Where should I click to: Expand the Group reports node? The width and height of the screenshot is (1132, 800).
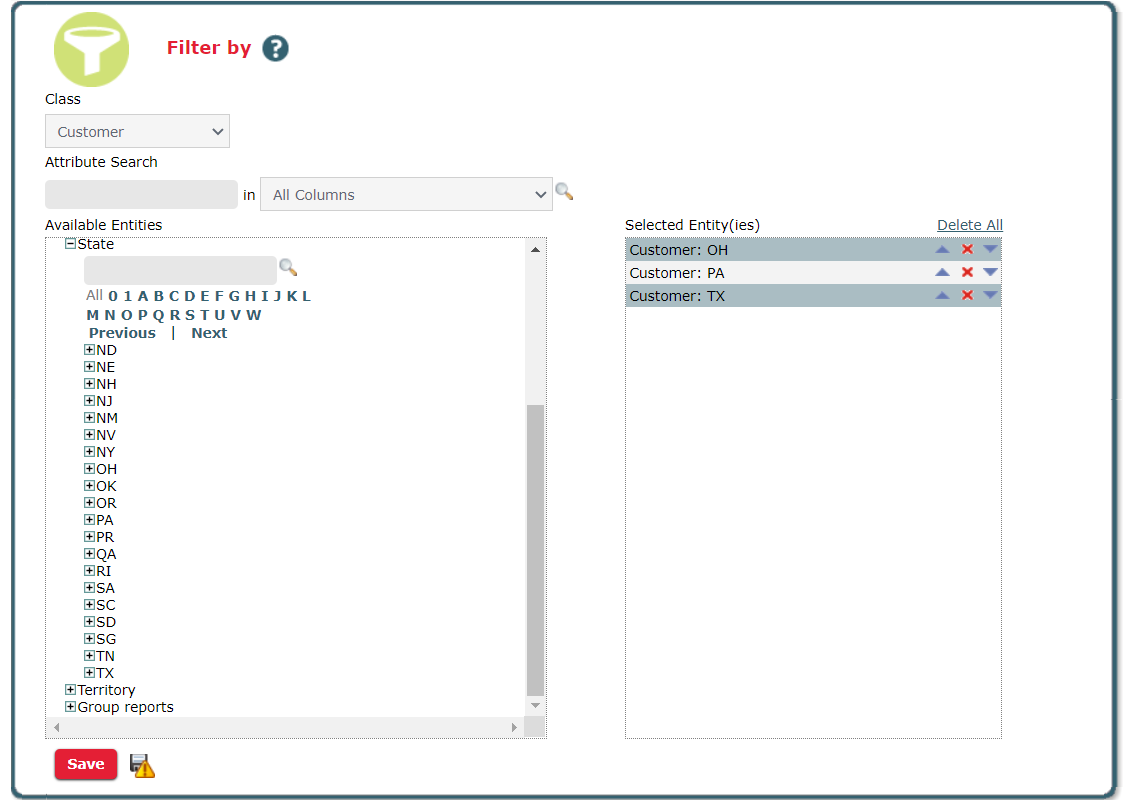point(71,707)
